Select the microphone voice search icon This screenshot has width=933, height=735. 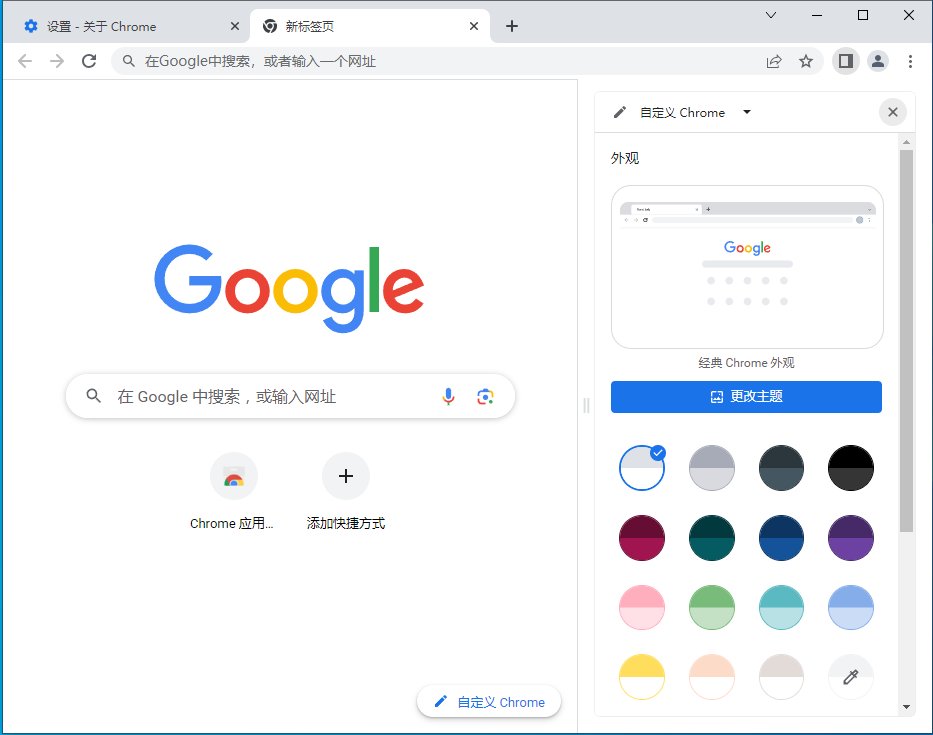(x=448, y=396)
